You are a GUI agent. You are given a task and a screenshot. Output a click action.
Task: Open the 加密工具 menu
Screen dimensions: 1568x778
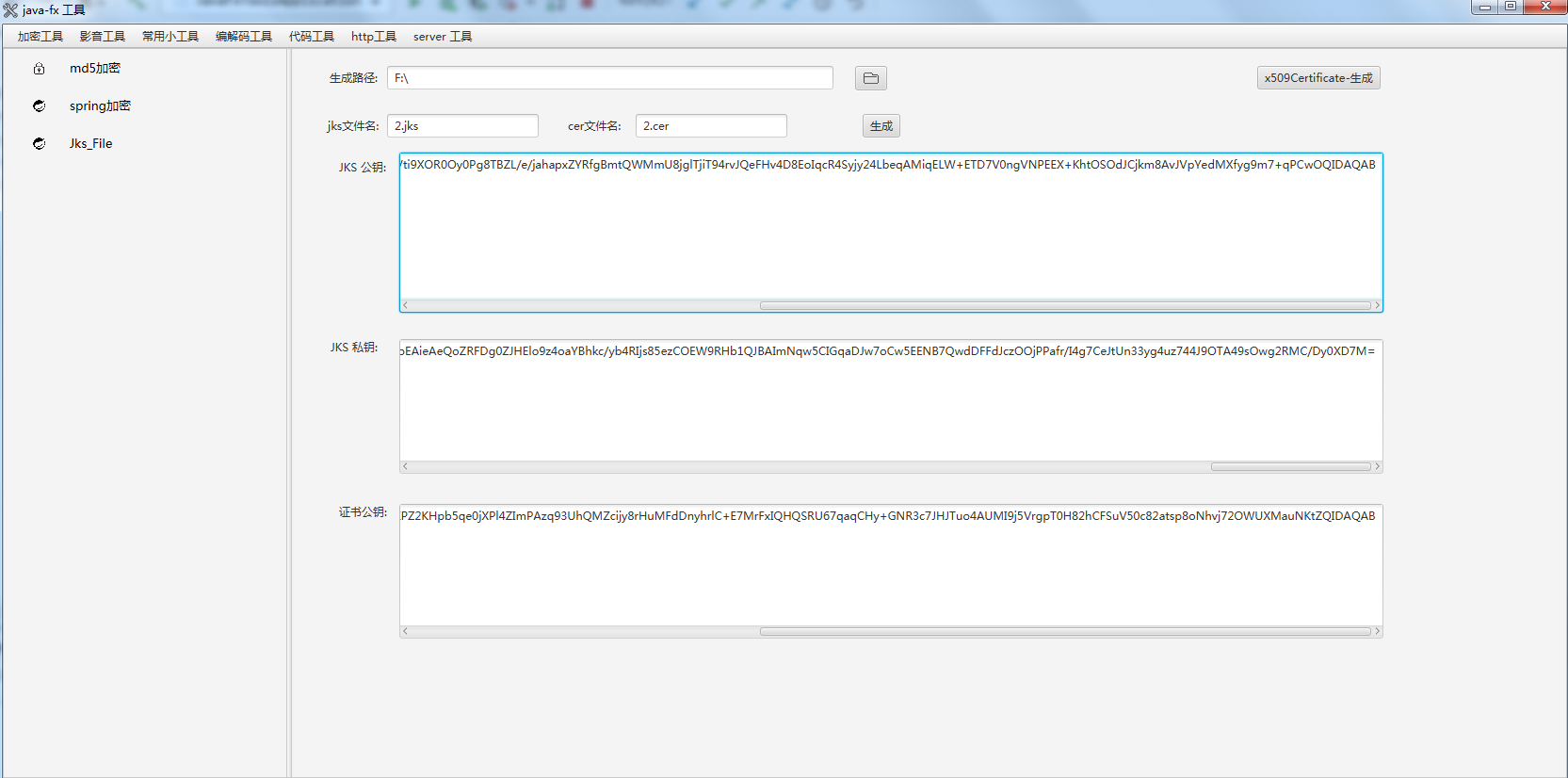(40, 37)
